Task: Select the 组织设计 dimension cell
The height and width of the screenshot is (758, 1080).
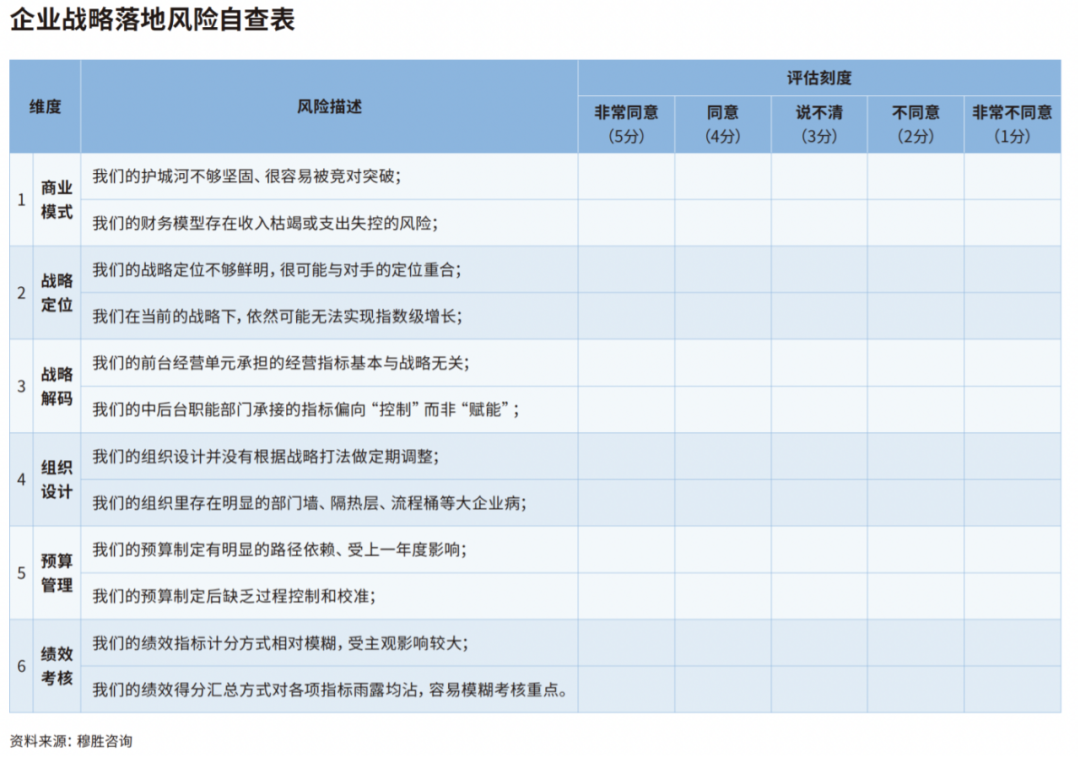Action: click(x=57, y=479)
